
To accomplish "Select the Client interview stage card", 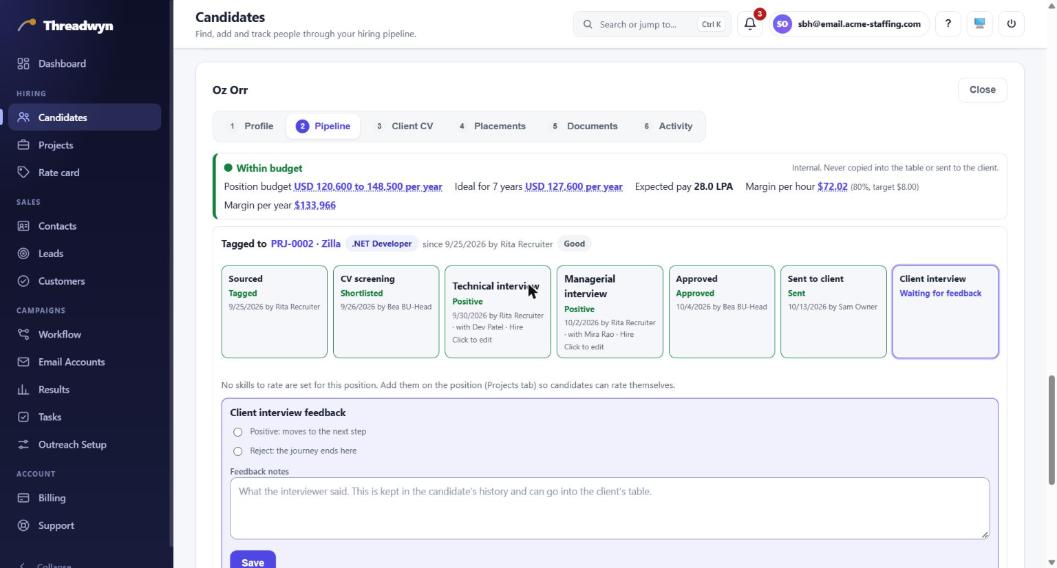I will pyautogui.click(x=945, y=311).
